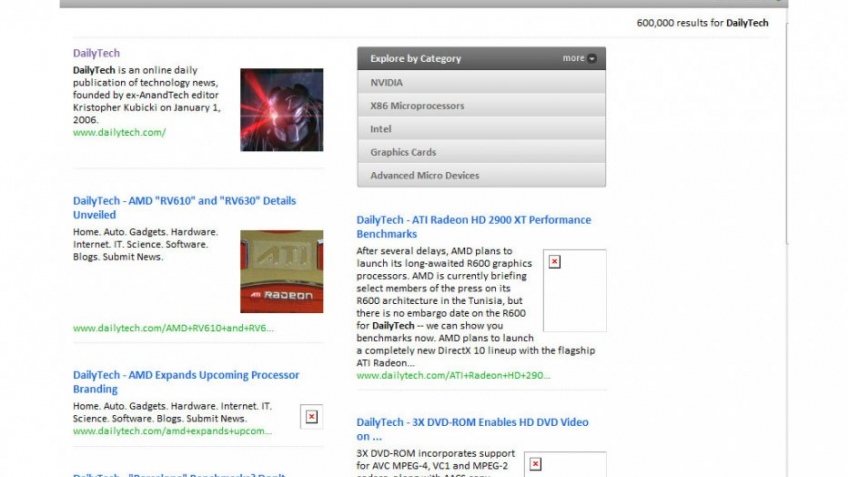Viewport: 848px width, 477px height.
Task: Pick Advanced Micro Devices category
Action: click(x=481, y=175)
